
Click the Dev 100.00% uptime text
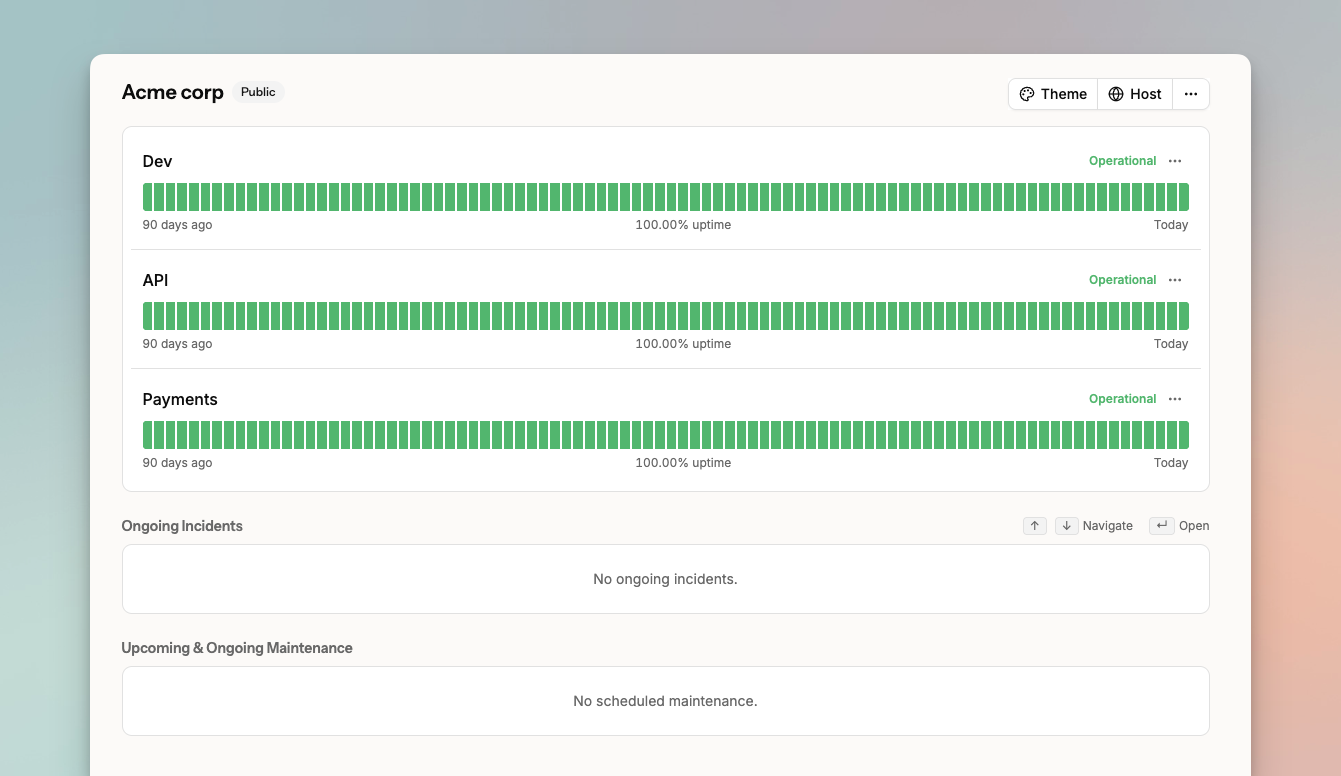[x=683, y=225]
